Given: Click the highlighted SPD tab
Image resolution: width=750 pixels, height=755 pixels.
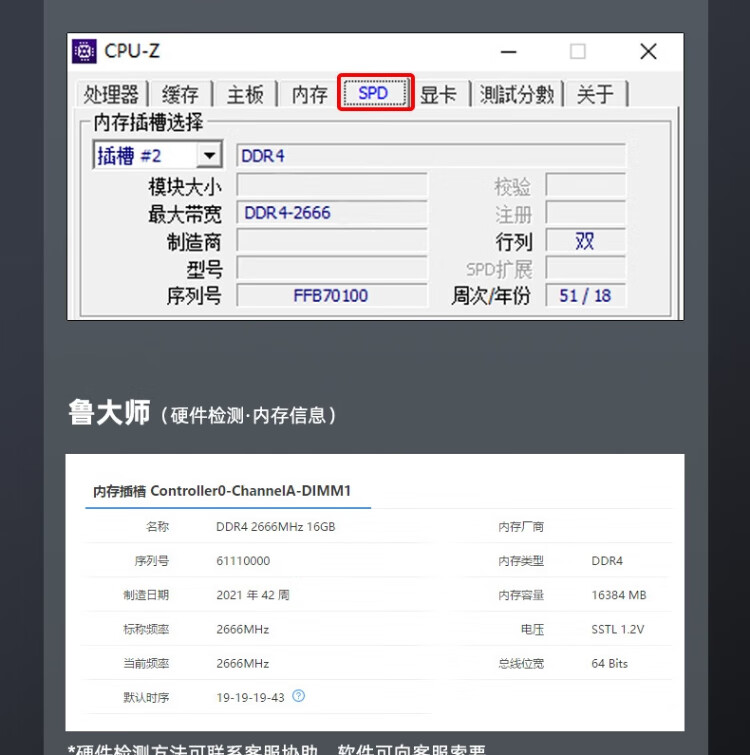Looking at the screenshot, I should pyautogui.click(x=374, y=93).
